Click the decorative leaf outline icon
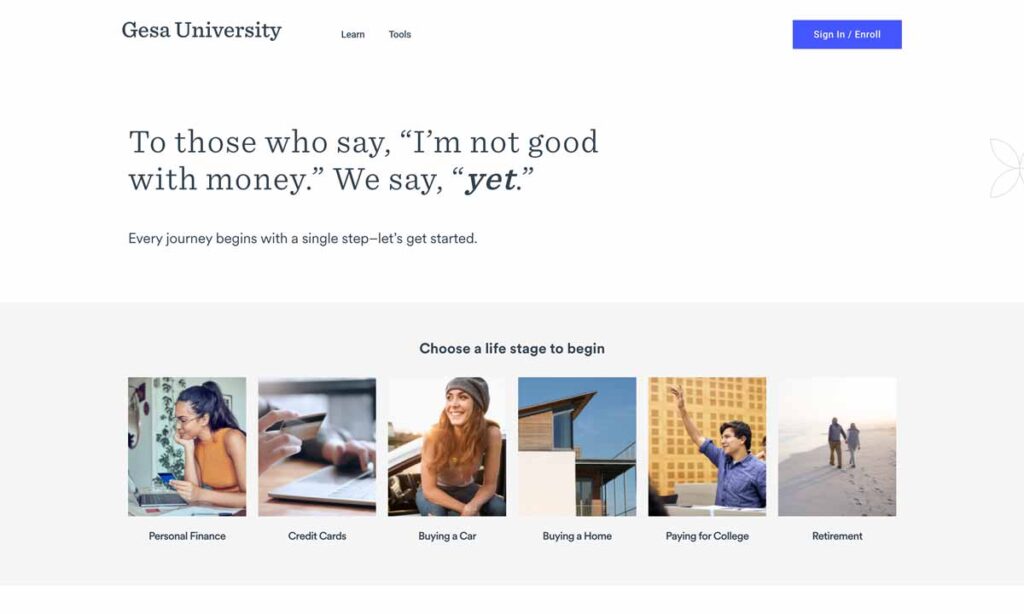Screen dimensions: 1024x614 (1006, 167)
